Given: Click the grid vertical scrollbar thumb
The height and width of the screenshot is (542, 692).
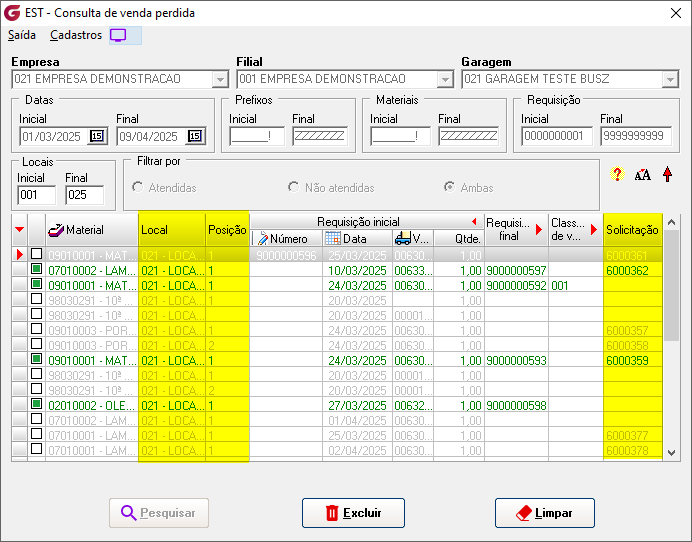Looking at the screenshot, I should click(671, 285).
